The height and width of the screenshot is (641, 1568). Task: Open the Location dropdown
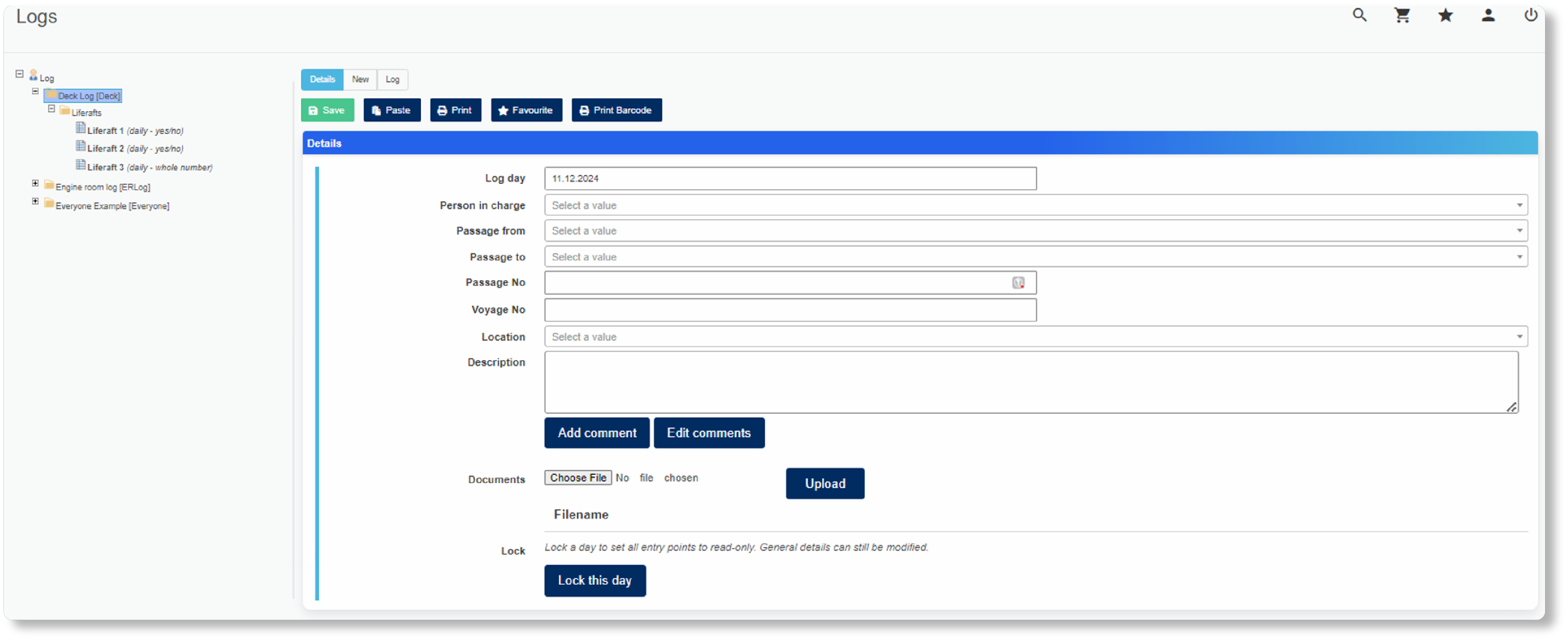coord(1035,337)
